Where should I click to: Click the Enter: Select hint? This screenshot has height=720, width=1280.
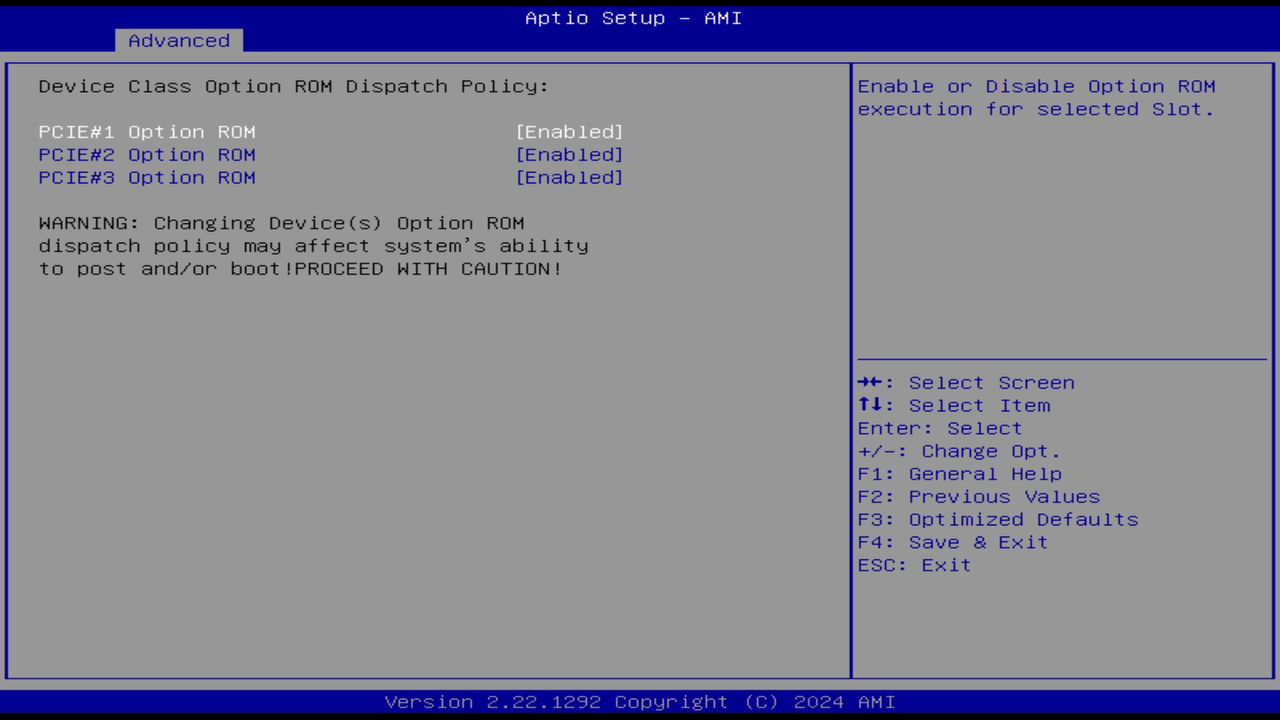click(940, 429)
